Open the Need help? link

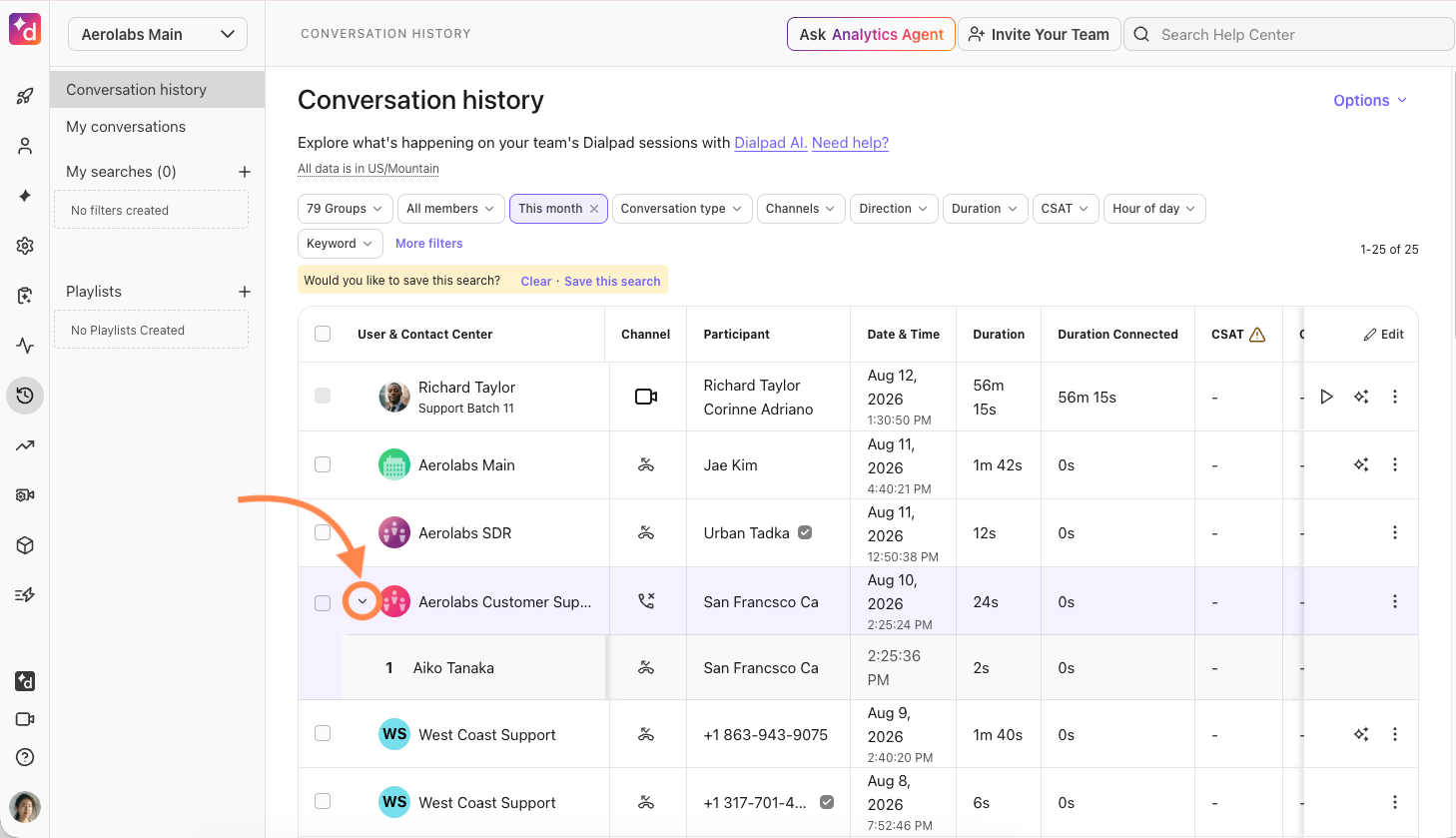[850, 143]
